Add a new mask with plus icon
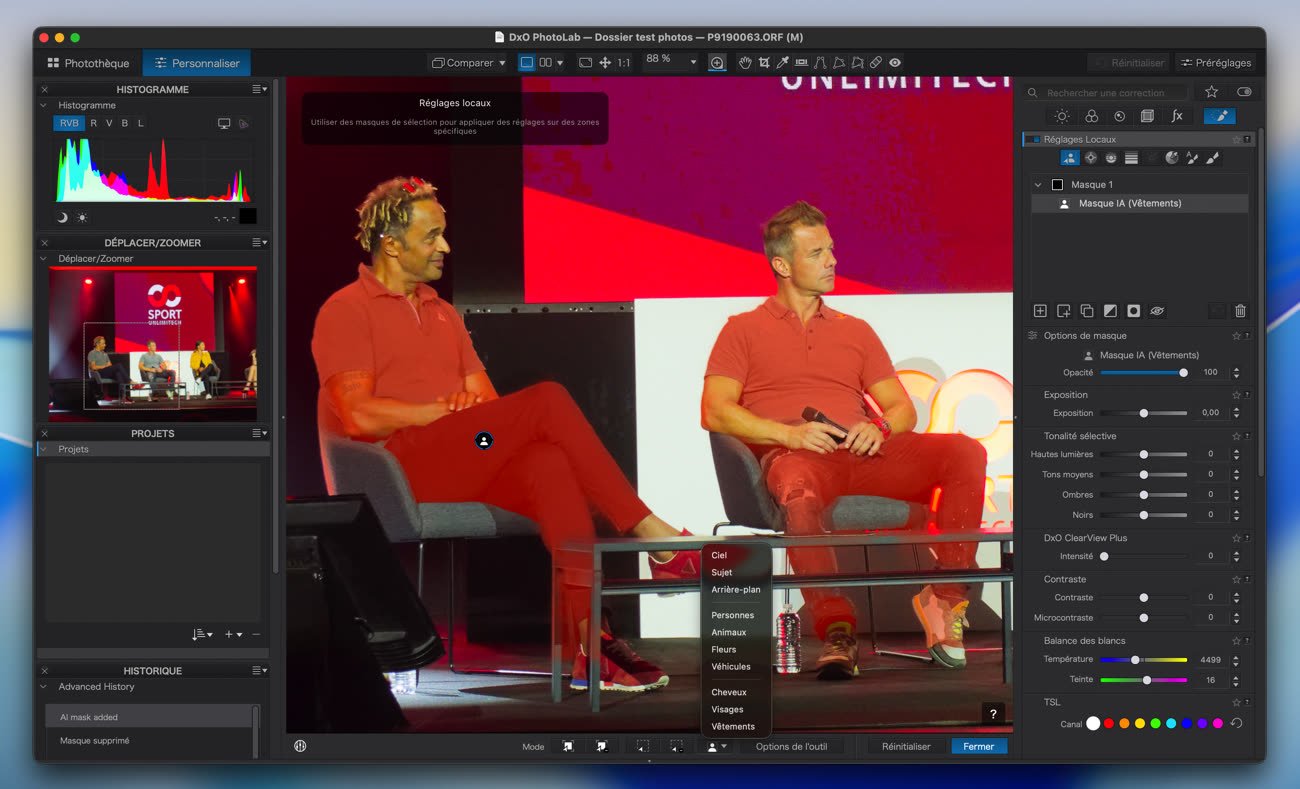The width and height of the screenshot is (1300, 789). click(x=1040, y=311)
